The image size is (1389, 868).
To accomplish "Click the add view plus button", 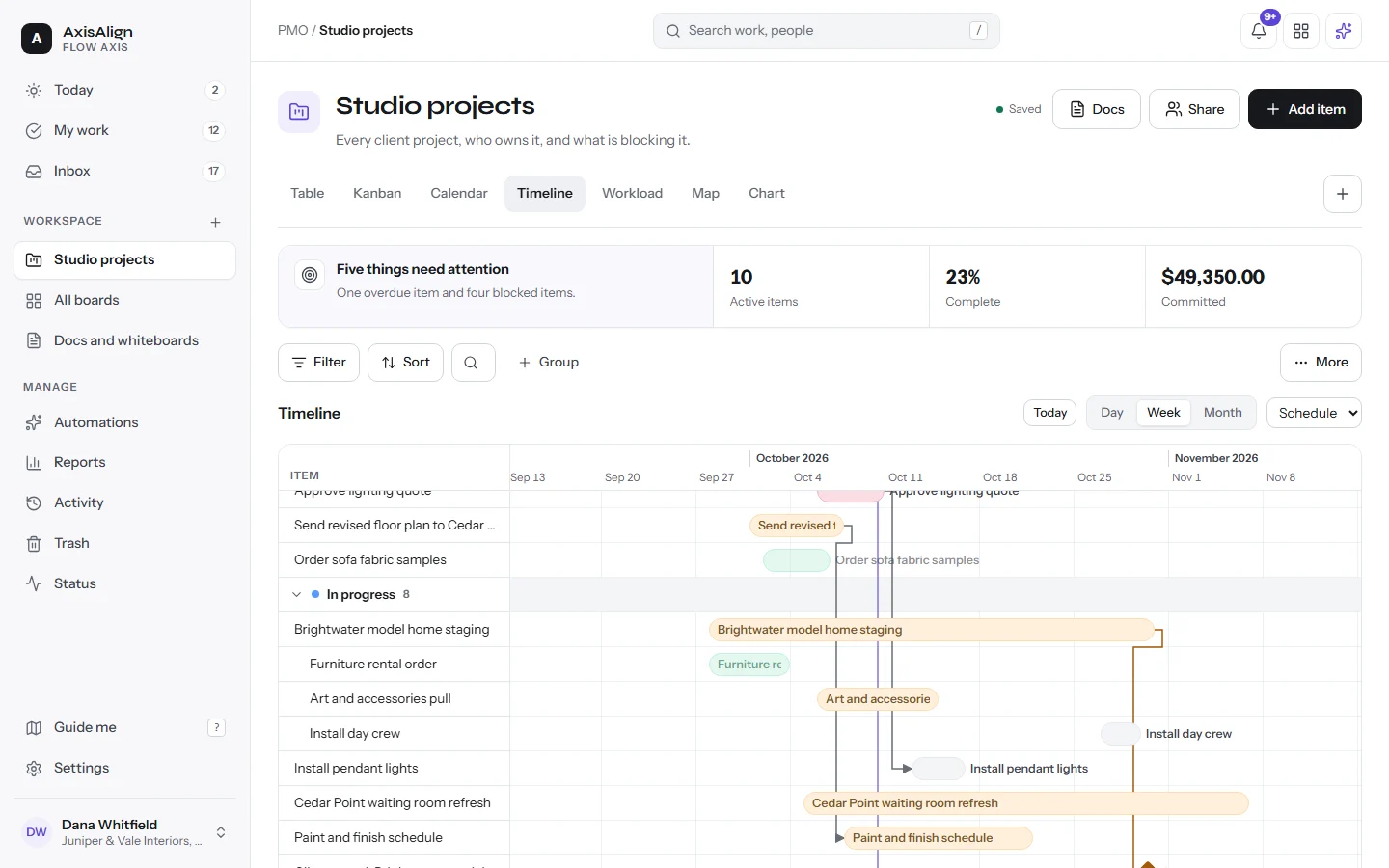I will pos(1343,194).
